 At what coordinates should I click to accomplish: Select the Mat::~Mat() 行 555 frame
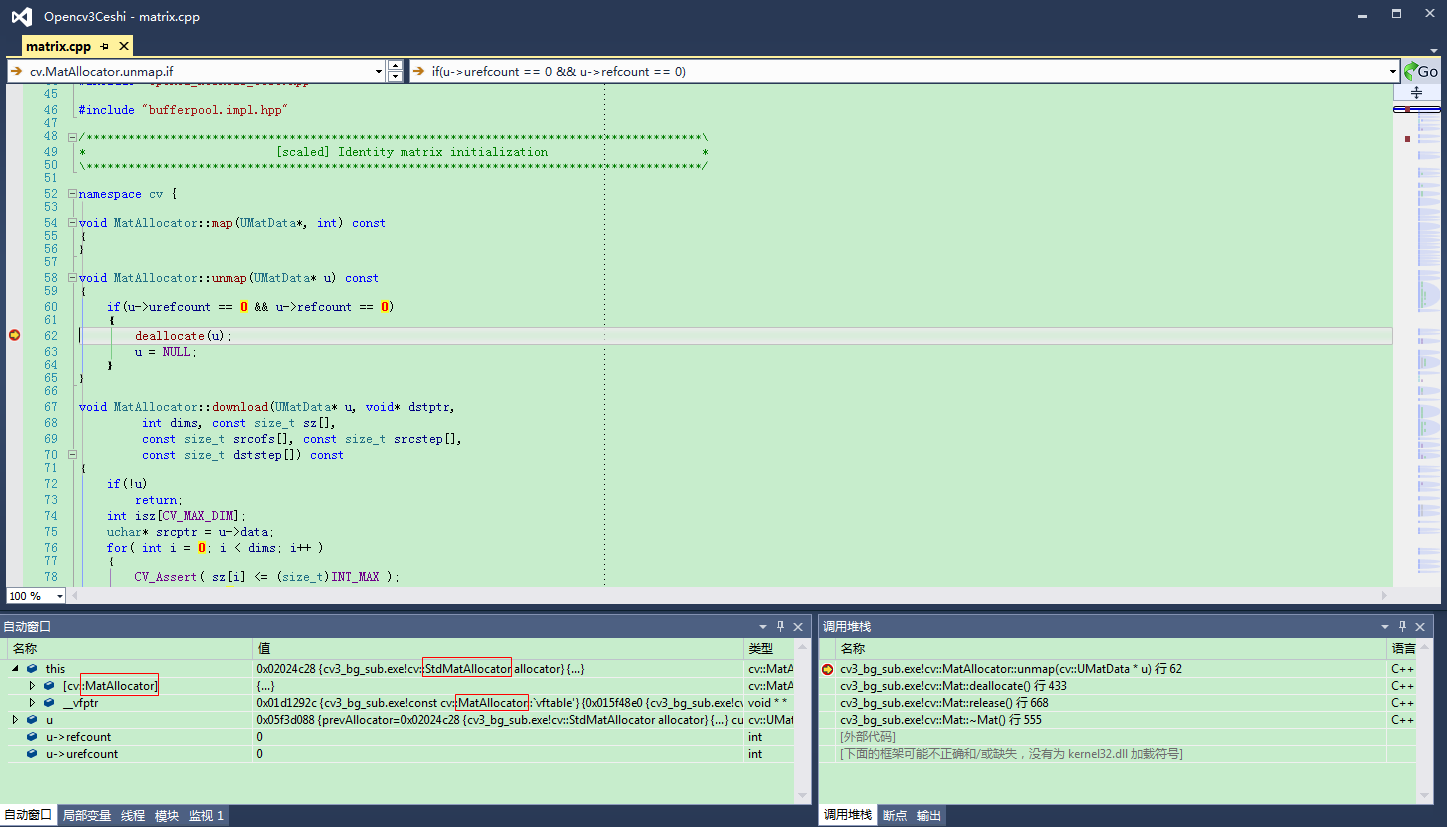[1118, 720]
